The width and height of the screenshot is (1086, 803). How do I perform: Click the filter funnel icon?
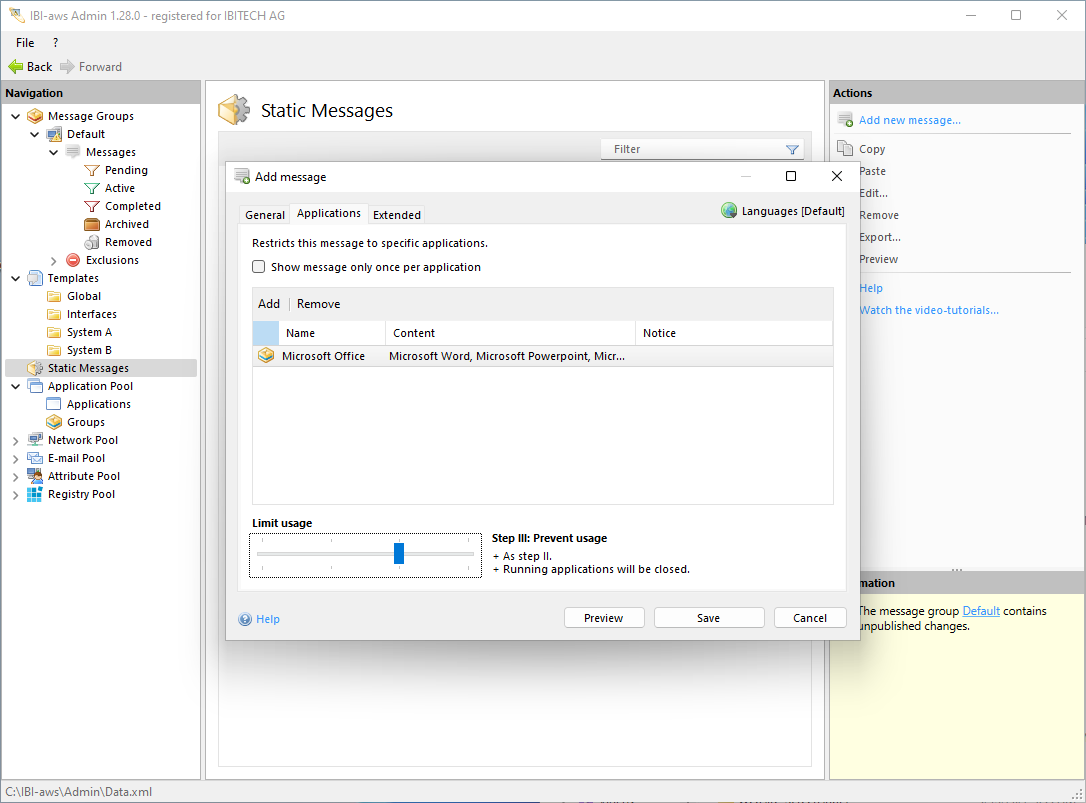coord(792,150)
